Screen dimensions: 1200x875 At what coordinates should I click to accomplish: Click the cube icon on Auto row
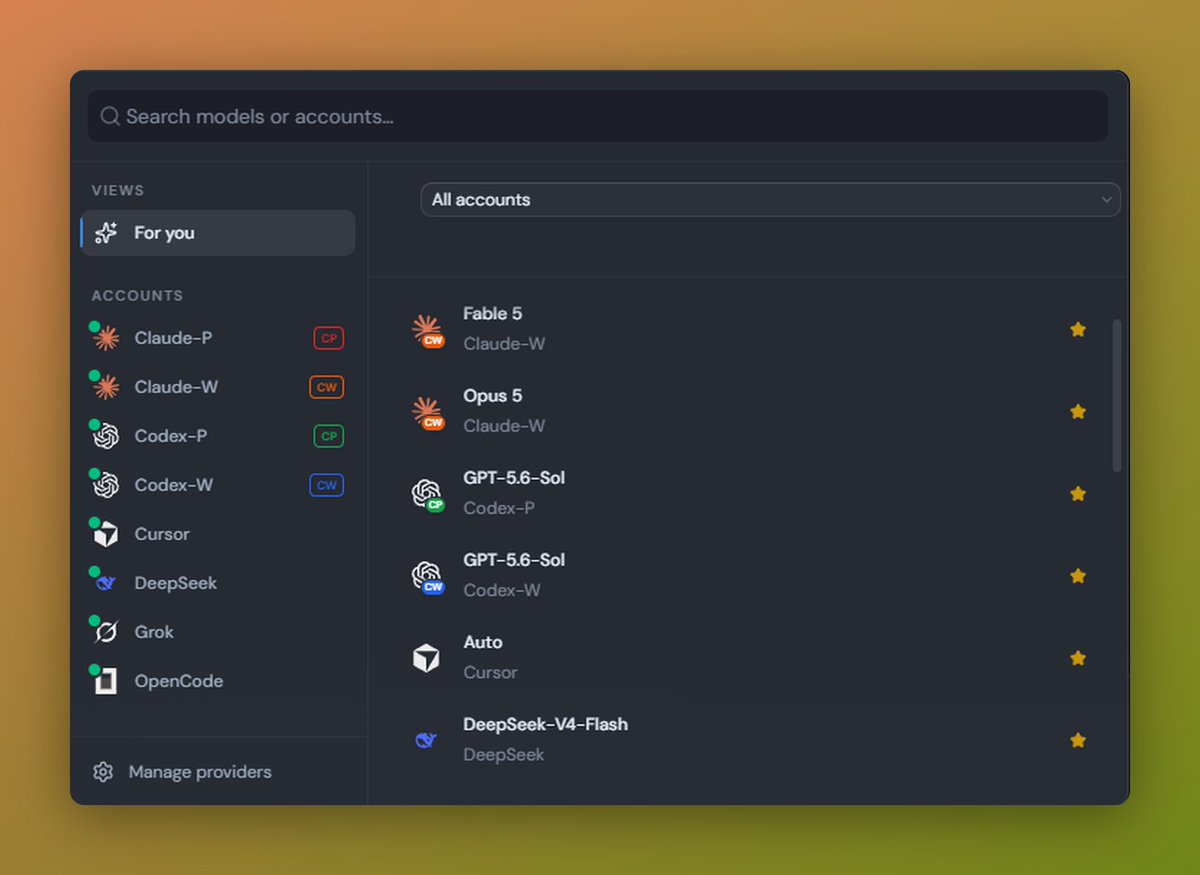tap(426, 658)
